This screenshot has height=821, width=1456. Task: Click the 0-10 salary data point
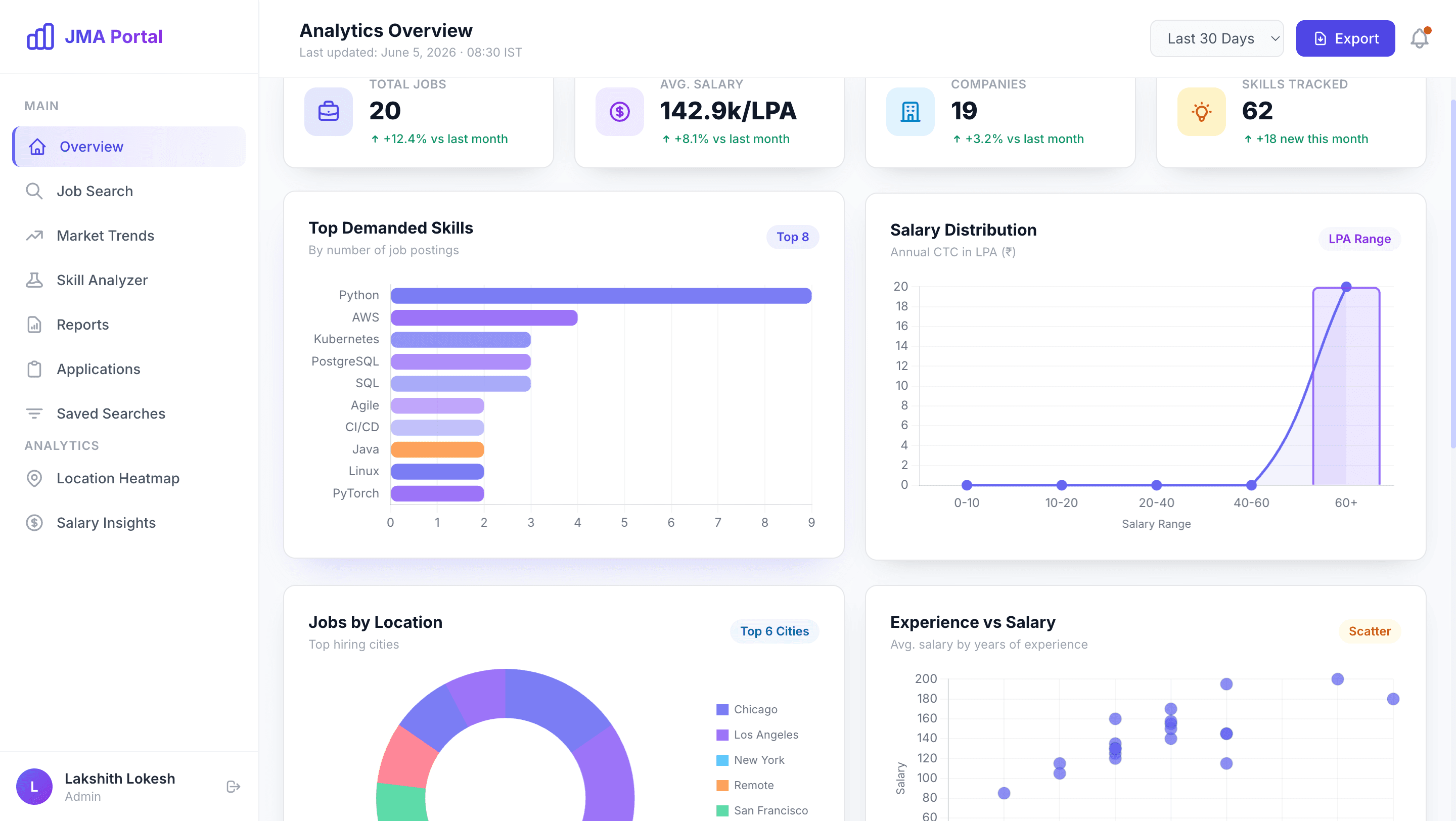coord(967,485)
